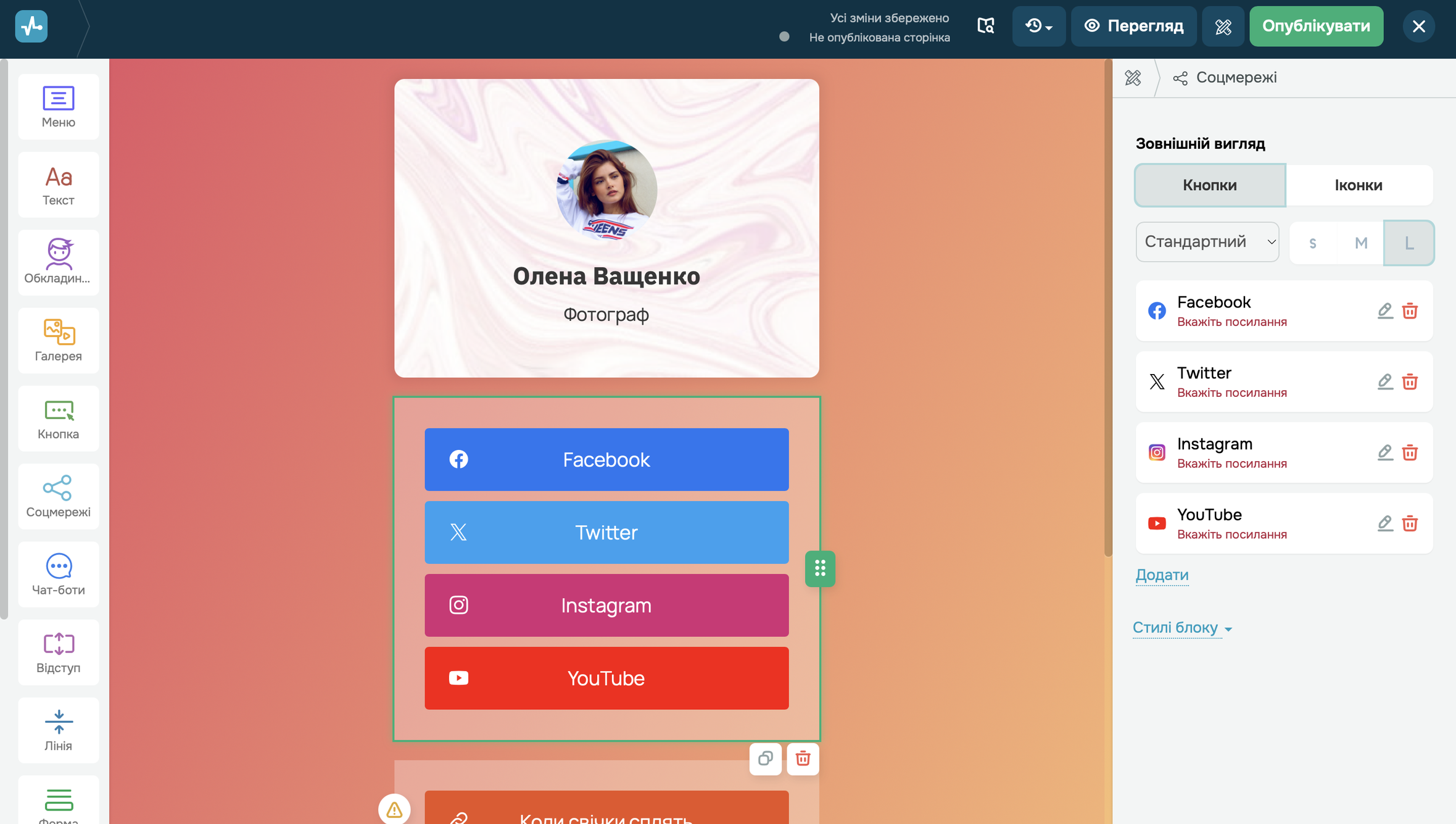Viewport: 1456px width, 824px height.
Task: Delete the Facebook entry with the trash icon
Action: click(x=1410, y=311)
